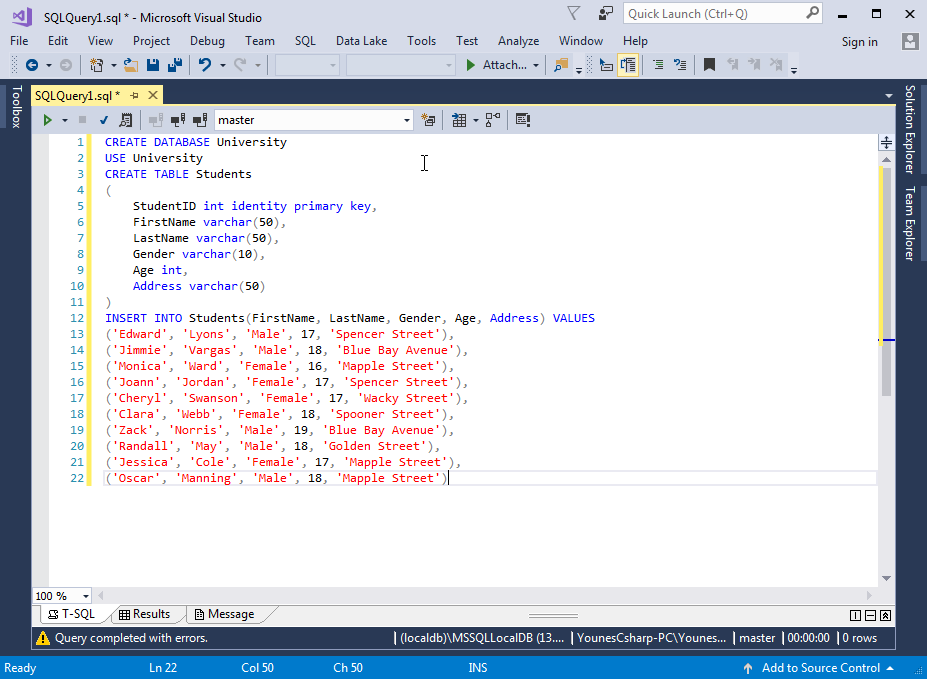Viewport: 927px width, 679px height.
Task: Click the Increase Indent icon
Action: 657,65
